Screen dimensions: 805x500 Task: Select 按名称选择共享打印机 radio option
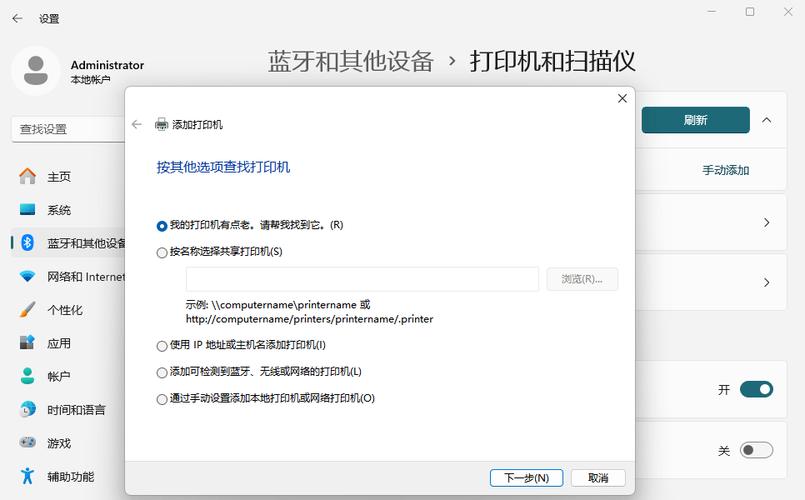pyautogui.click(x=162, y=253)
